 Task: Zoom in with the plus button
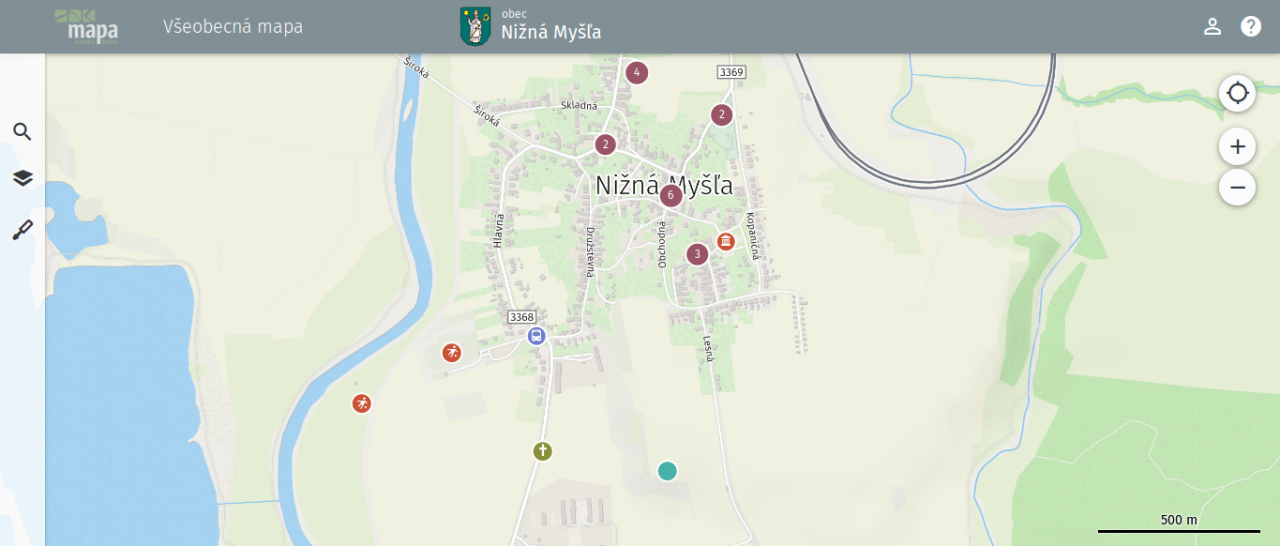1237,147
